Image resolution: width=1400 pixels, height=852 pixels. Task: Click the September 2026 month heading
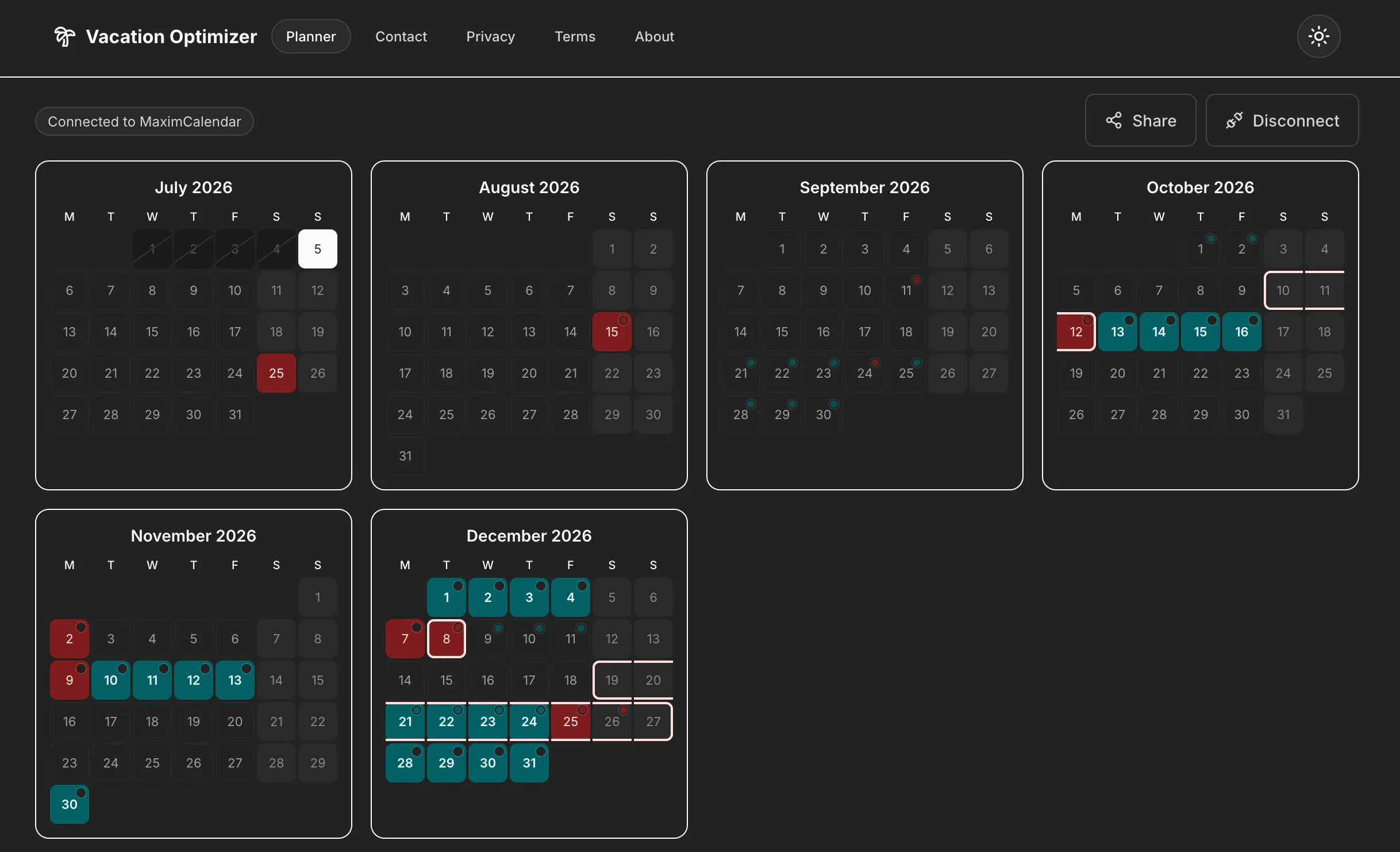[x=865, y=187]
